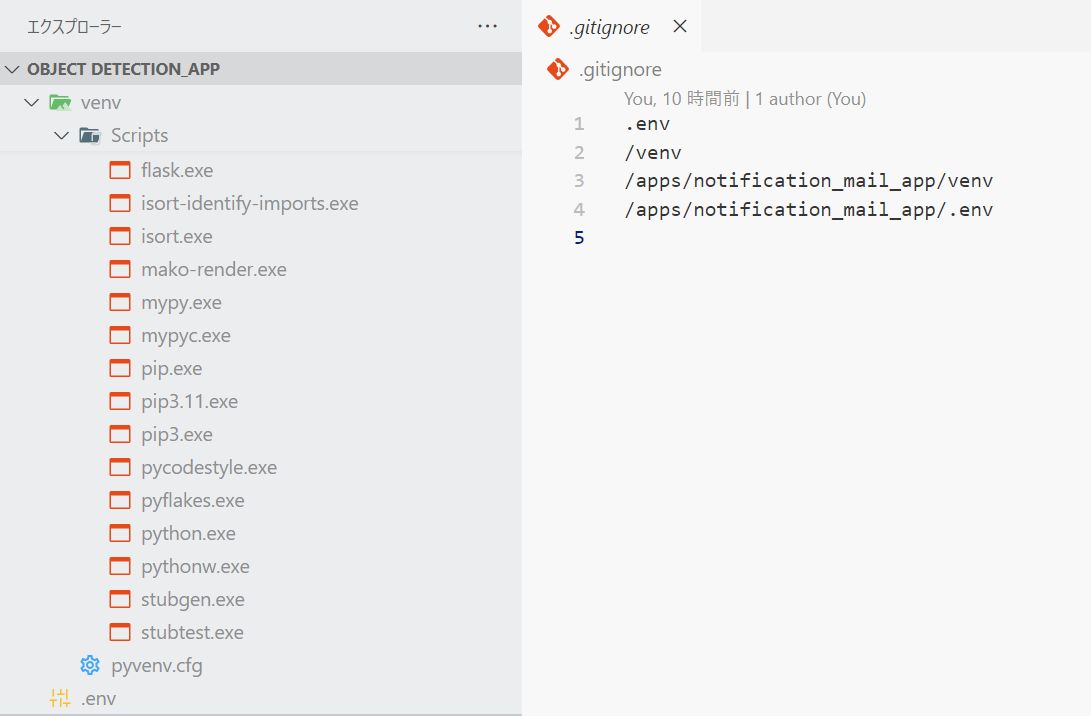
Task: Click the pycodestyle.exe file icon
Action: coord(120,467)
